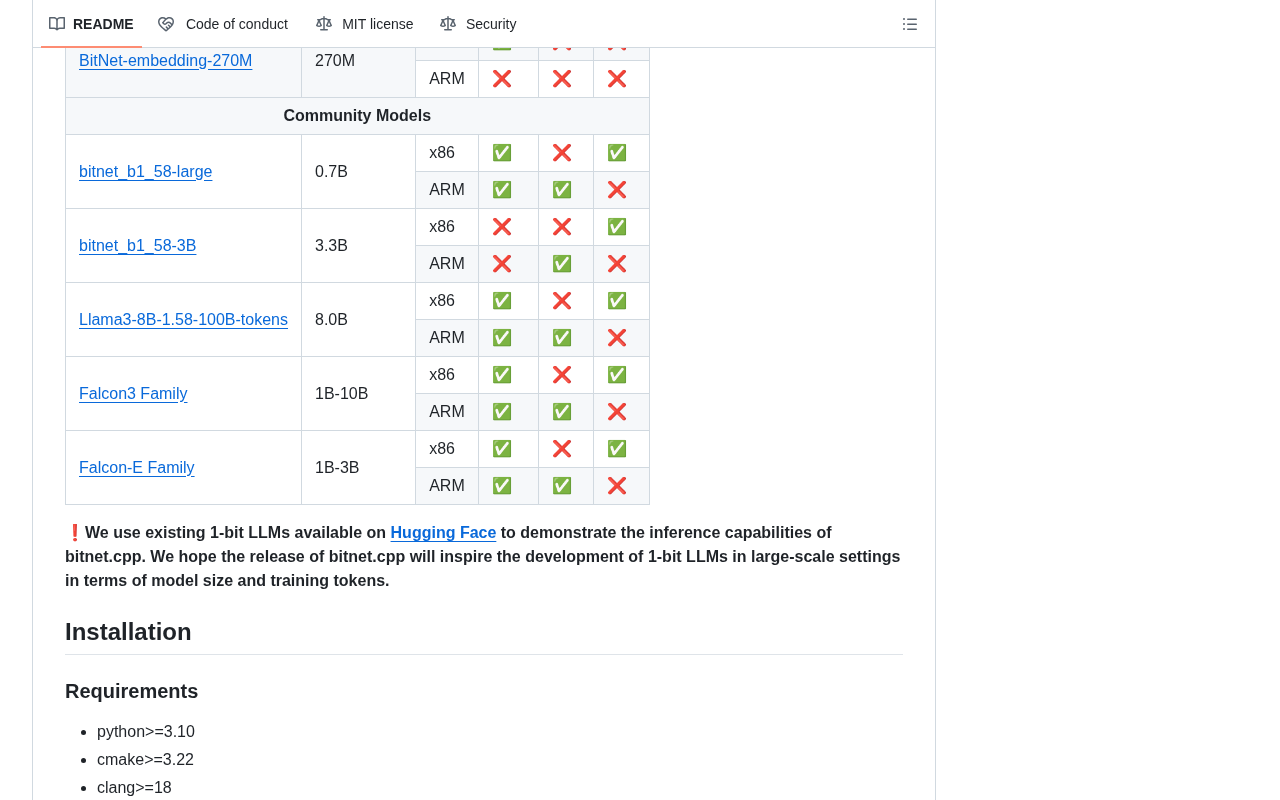Image resolution: width=1280 pixels, height=800 pixels.
Task: Click the x86 cell in Llama3-8B row
Action: coord(446,301)
